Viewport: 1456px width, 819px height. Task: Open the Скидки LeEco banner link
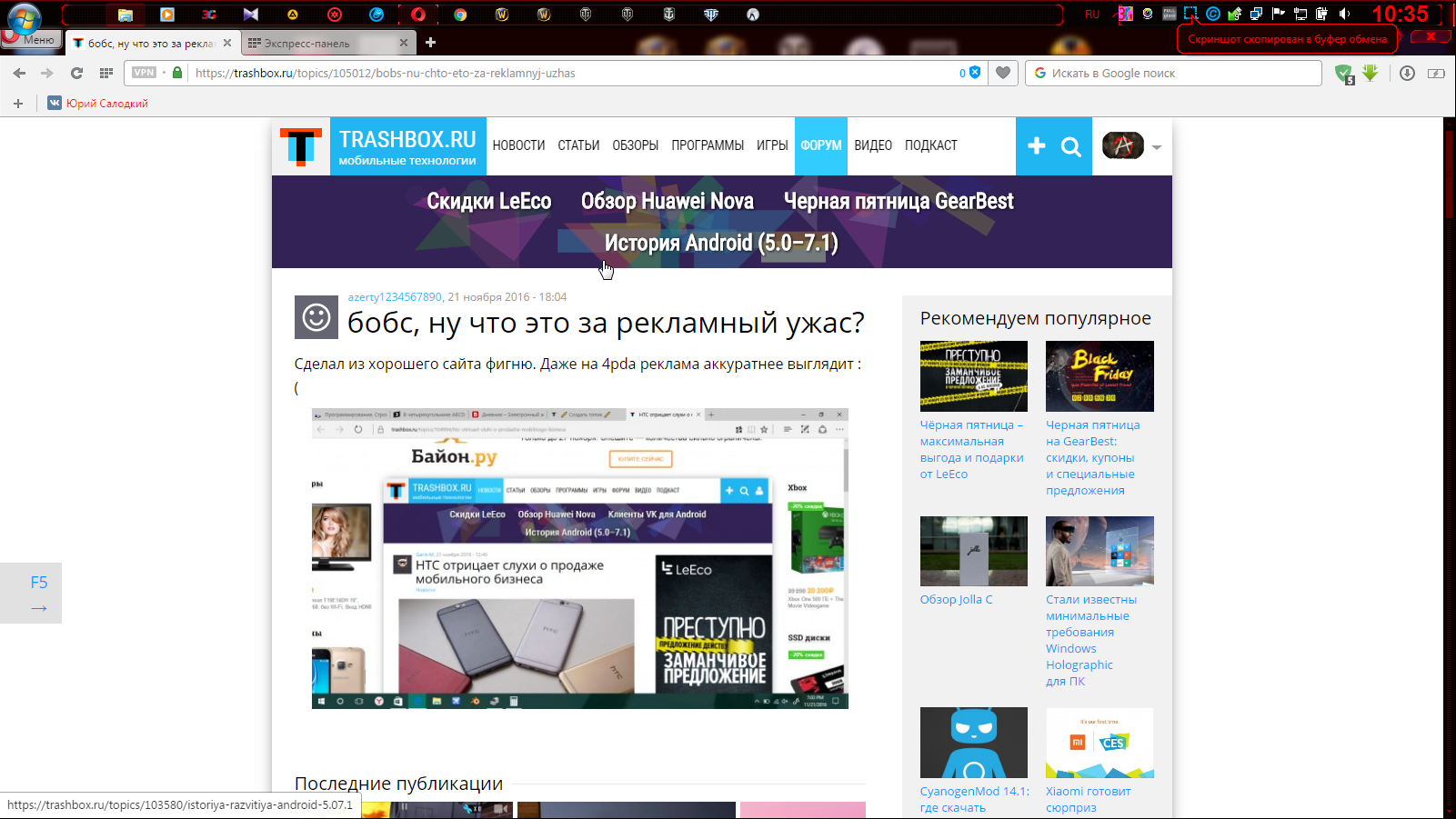coord(489,201)
